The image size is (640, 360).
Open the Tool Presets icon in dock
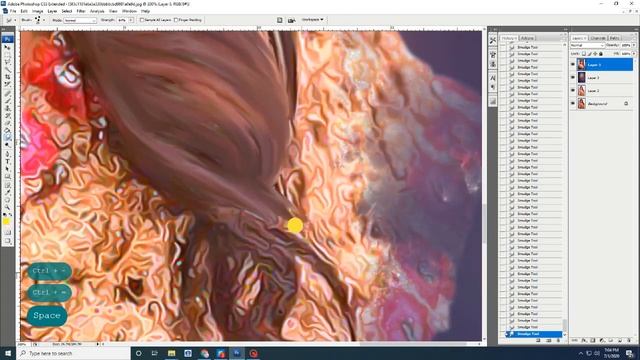(x=493, y=41)
